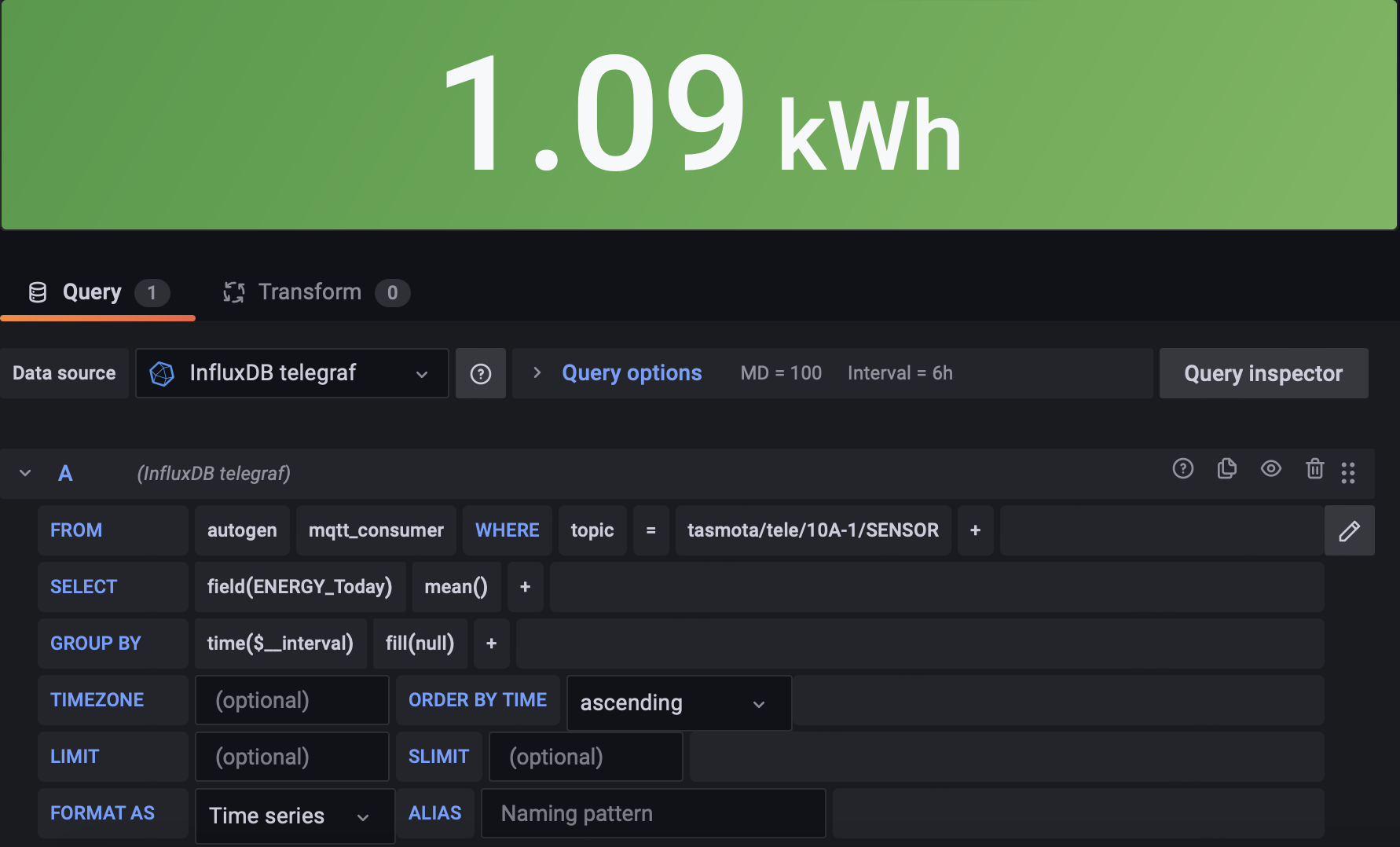The height and width of the screenshot is (847, 1400).
Task: Open datasource help via question mark icon
Action: point(480,372)
